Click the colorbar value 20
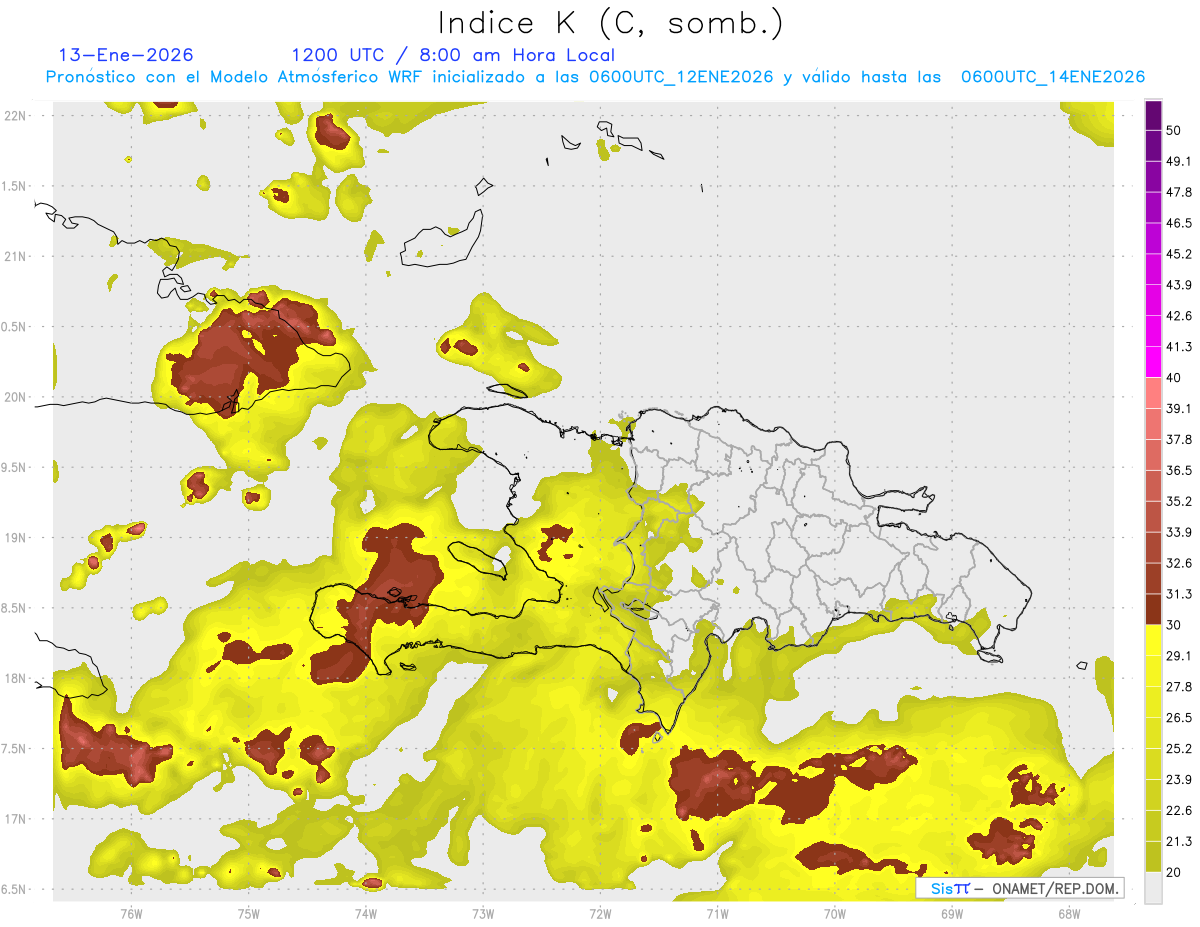The width and height of the screenshot is (1200, 927). tap(1174, 873)
